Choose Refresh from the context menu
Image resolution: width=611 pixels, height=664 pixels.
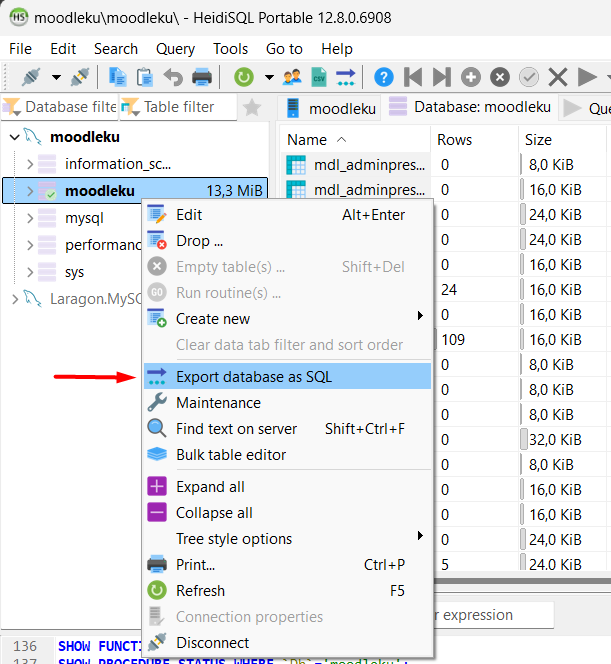(x=287, y=591)
